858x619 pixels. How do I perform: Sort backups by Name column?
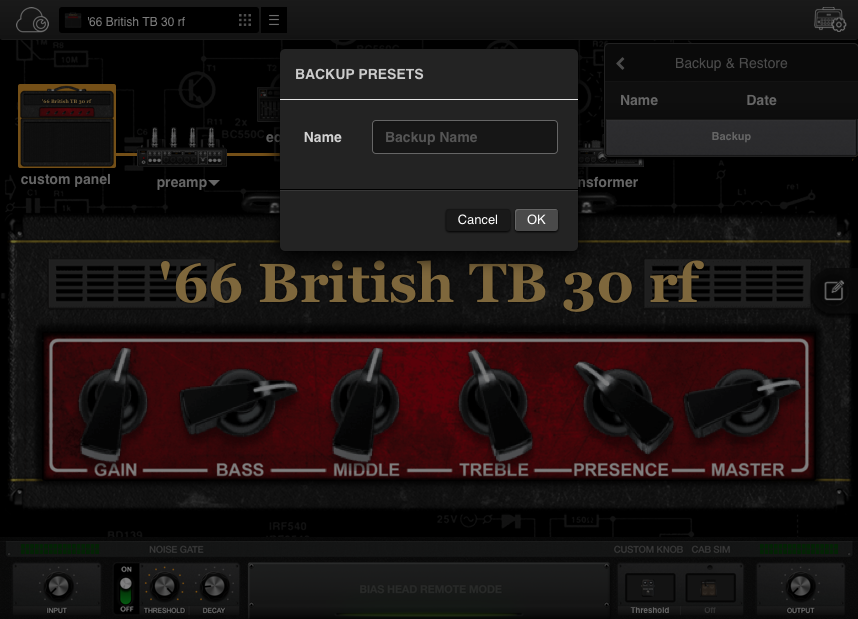pos(639,100)
